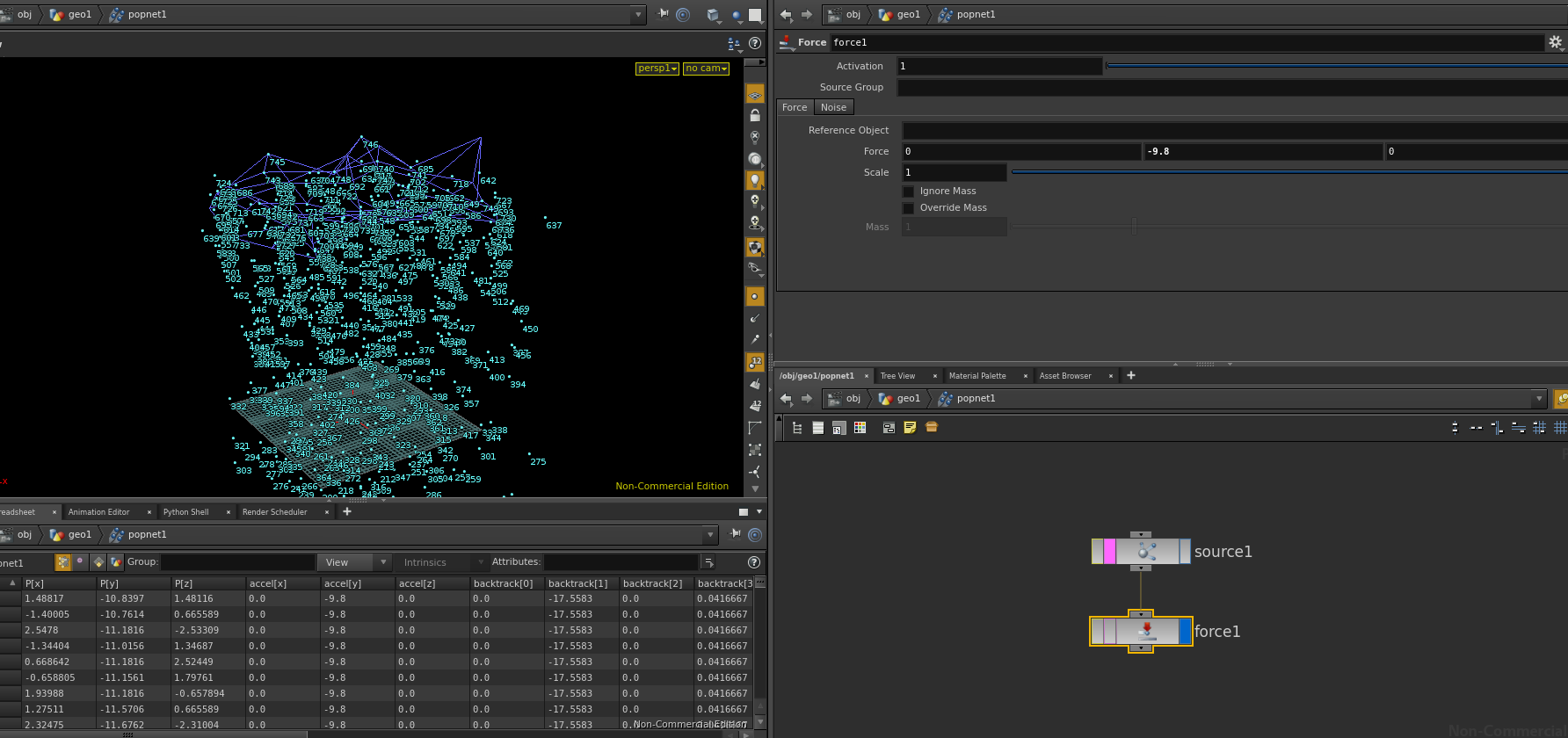Click geo1 in the network path
This screenshot has width=1568, height=738.
[908, 399]
